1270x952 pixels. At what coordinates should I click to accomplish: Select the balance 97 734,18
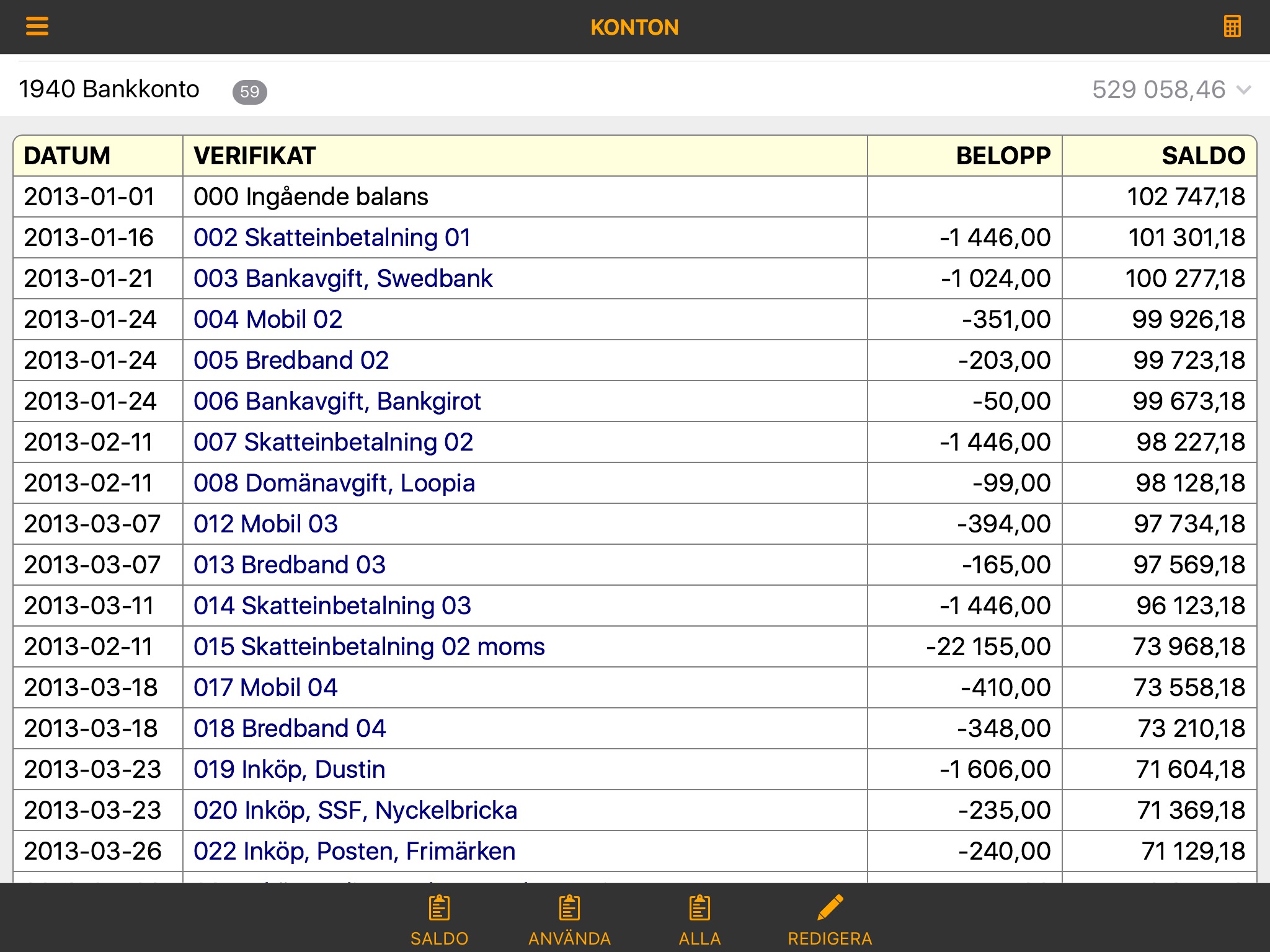pos(1190,524)
